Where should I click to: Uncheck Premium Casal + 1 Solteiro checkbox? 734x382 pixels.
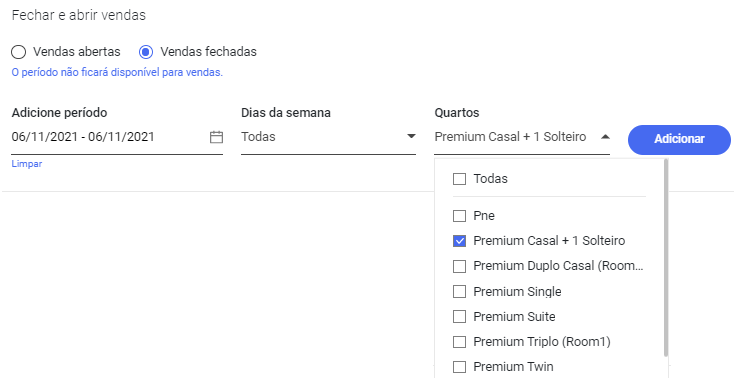460,241
